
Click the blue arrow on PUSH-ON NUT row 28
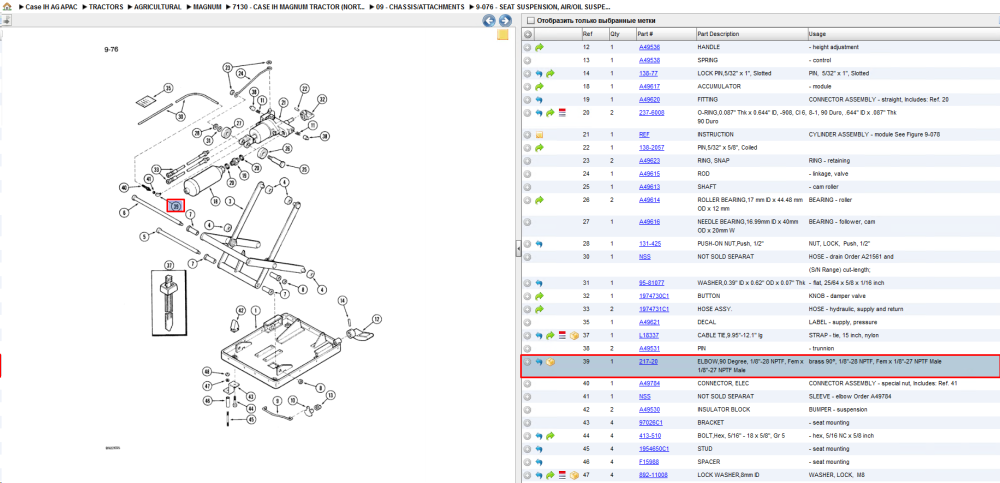click(540, 244)
